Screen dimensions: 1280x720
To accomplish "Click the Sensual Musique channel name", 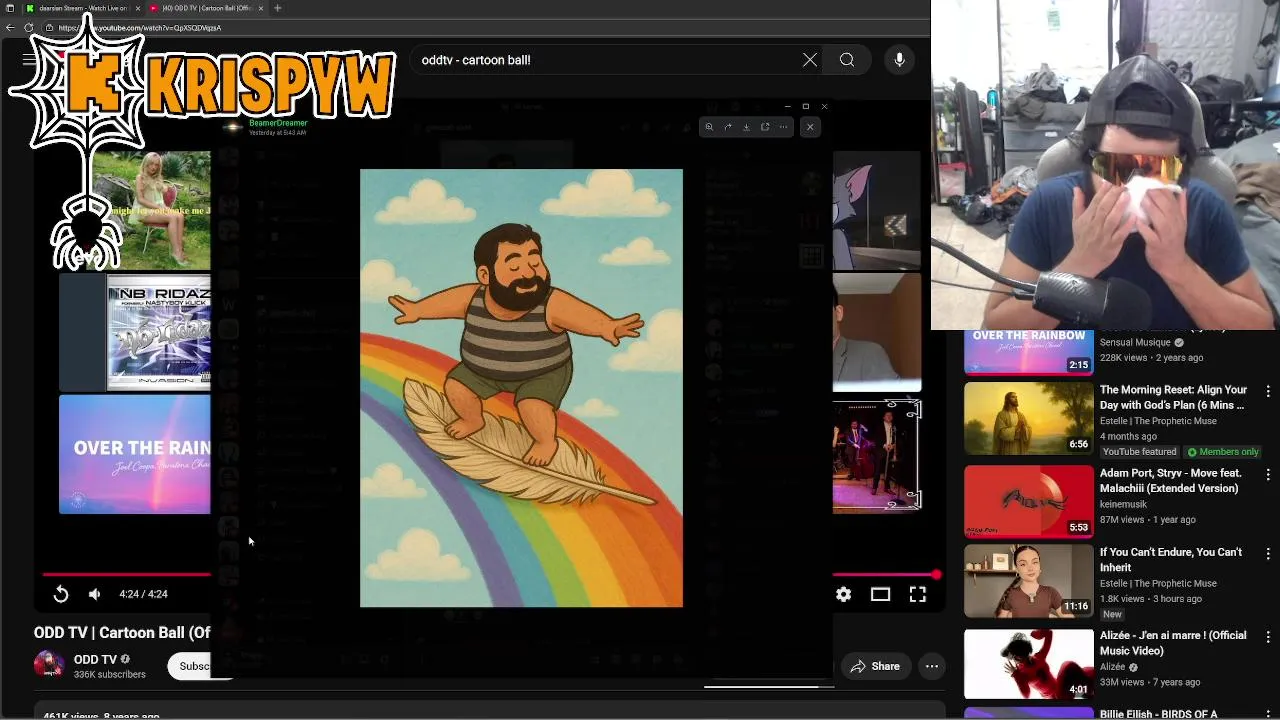I will 1135,342.
